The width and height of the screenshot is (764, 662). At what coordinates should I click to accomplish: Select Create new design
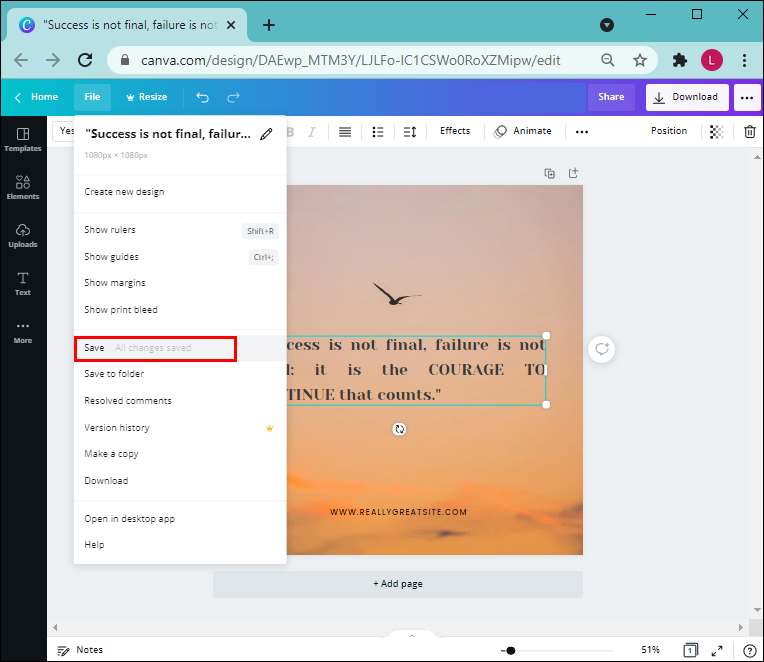tap(180, 192)
